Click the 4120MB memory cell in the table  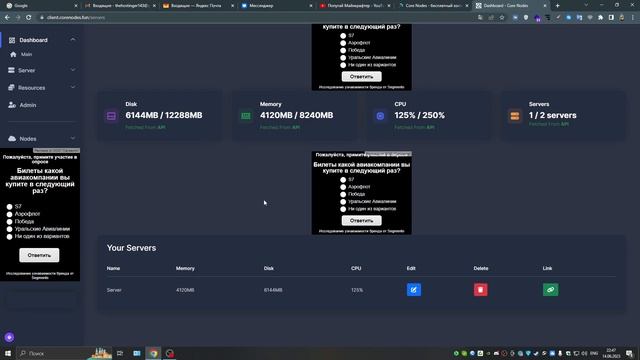click(185, 290)
